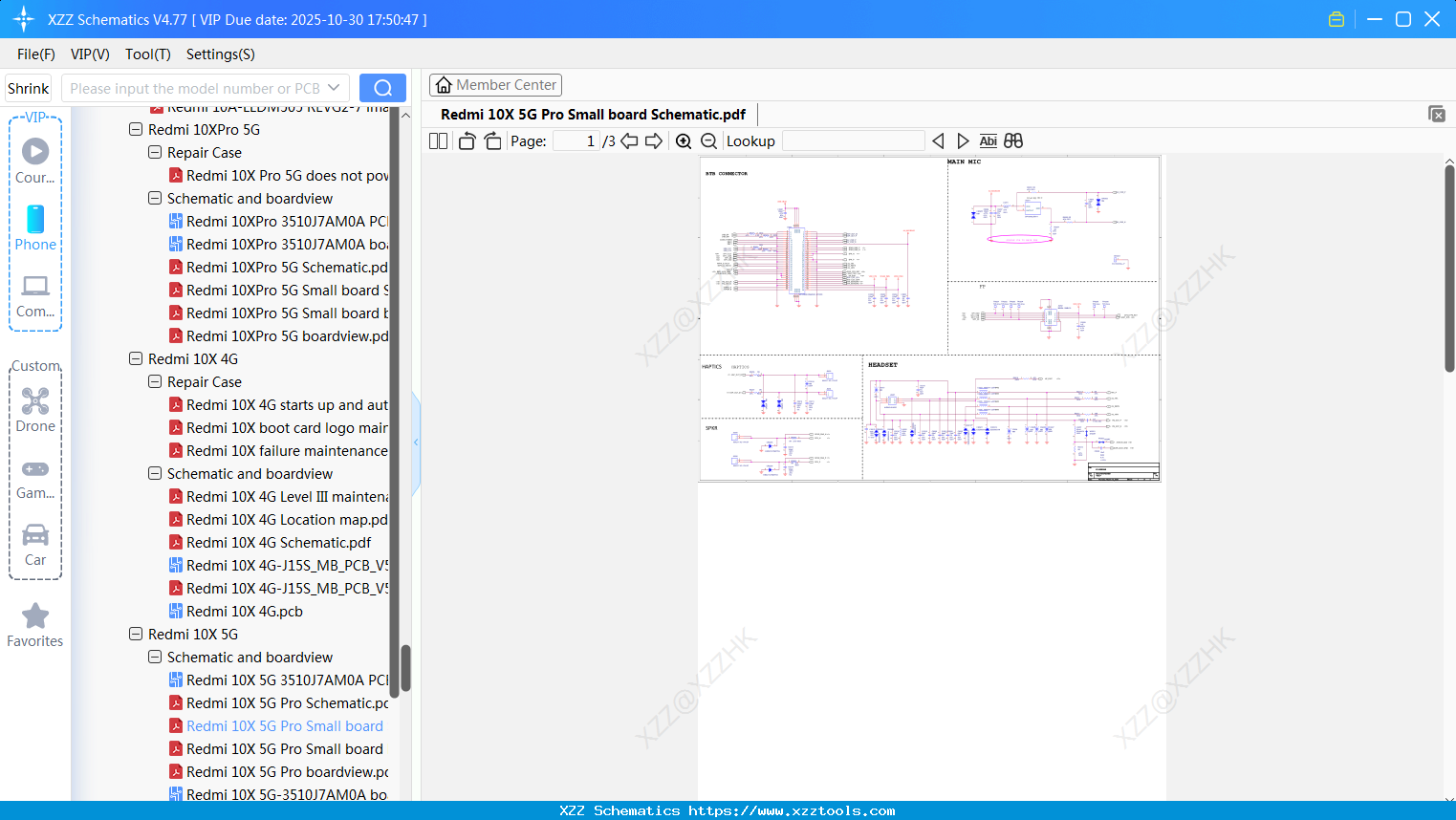
Task: Collapse the Repair Case section under Redmi 10XPro 5G
Action: pos(154,152)
